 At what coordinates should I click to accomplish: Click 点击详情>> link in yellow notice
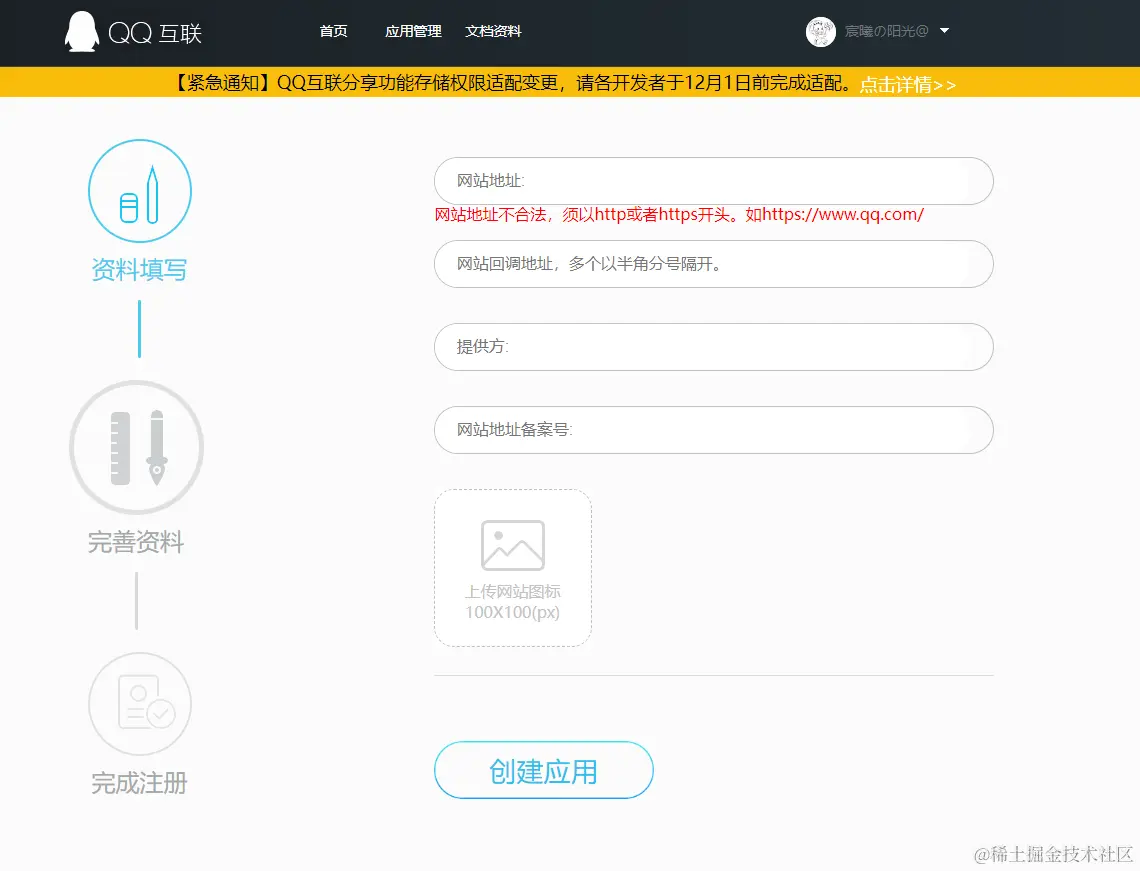click(907, 84)
